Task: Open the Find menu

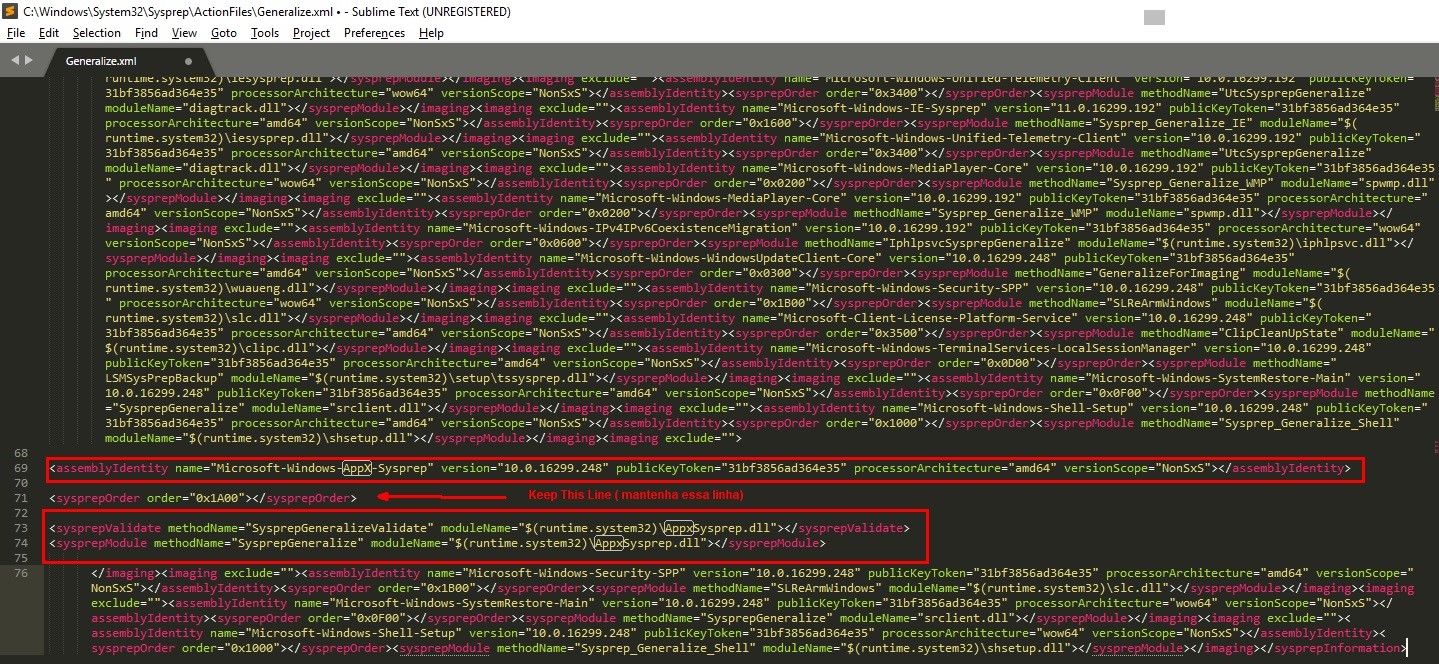Action: 146,33
